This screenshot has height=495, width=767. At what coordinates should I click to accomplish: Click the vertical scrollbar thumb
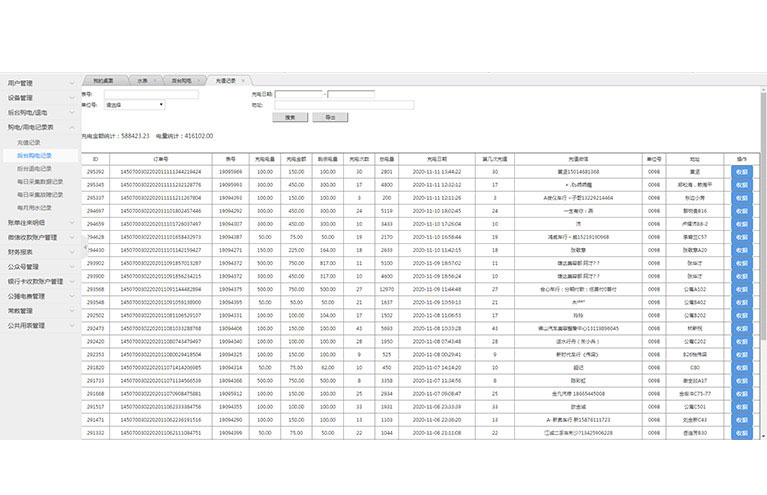(763, 215)
